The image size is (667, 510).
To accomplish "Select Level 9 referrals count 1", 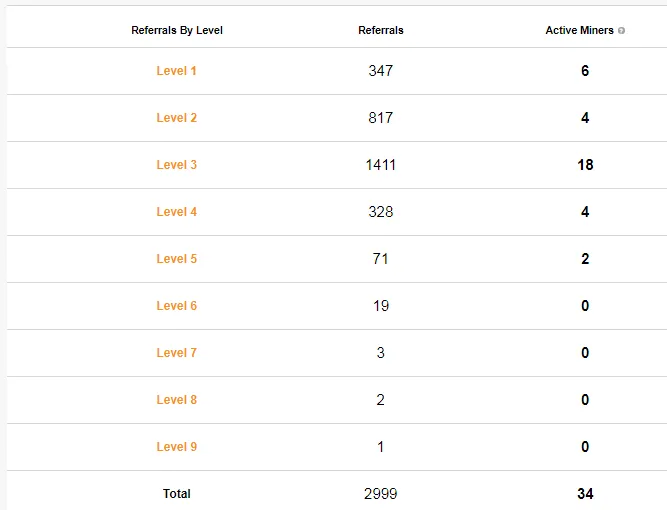I will [x=381, y=447].
